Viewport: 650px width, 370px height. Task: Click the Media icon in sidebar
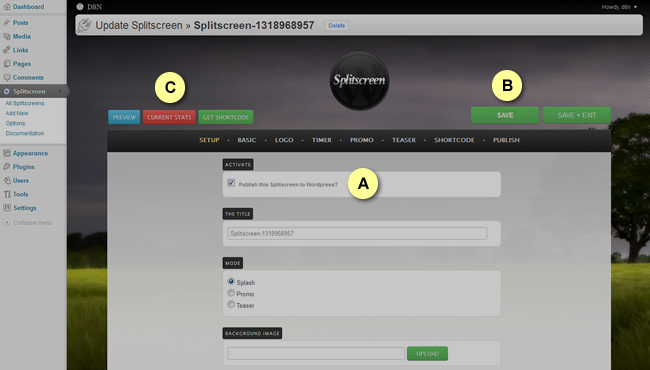pos(7,36)
